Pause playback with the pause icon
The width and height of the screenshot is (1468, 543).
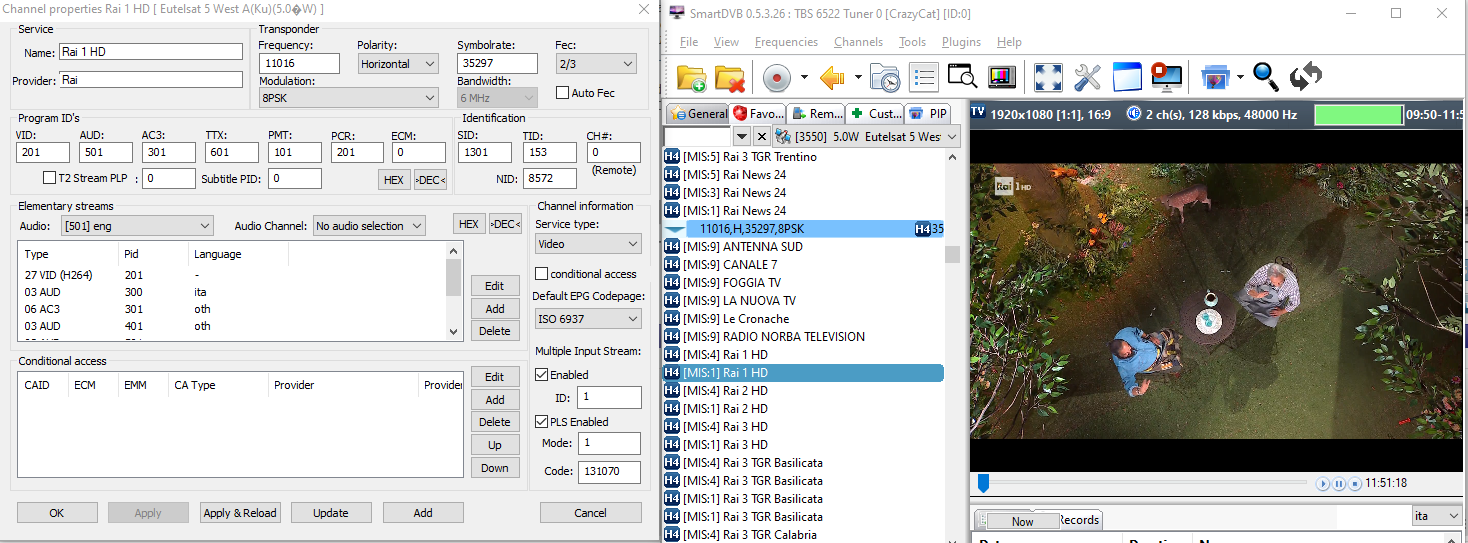coord(1339,484)
